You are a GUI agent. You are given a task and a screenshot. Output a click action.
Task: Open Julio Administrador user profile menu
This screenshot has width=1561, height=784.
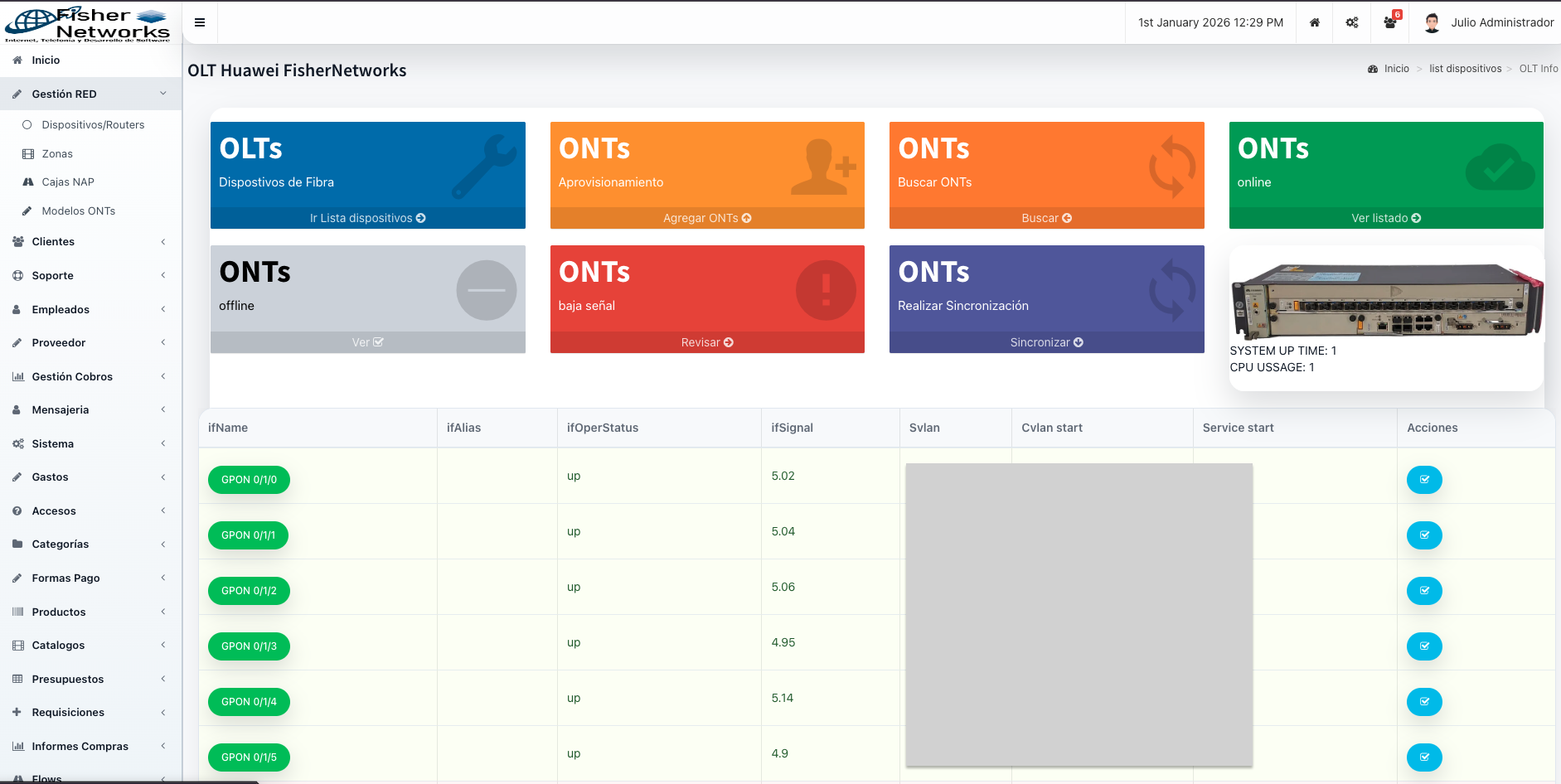click(x=1489, y=22)
